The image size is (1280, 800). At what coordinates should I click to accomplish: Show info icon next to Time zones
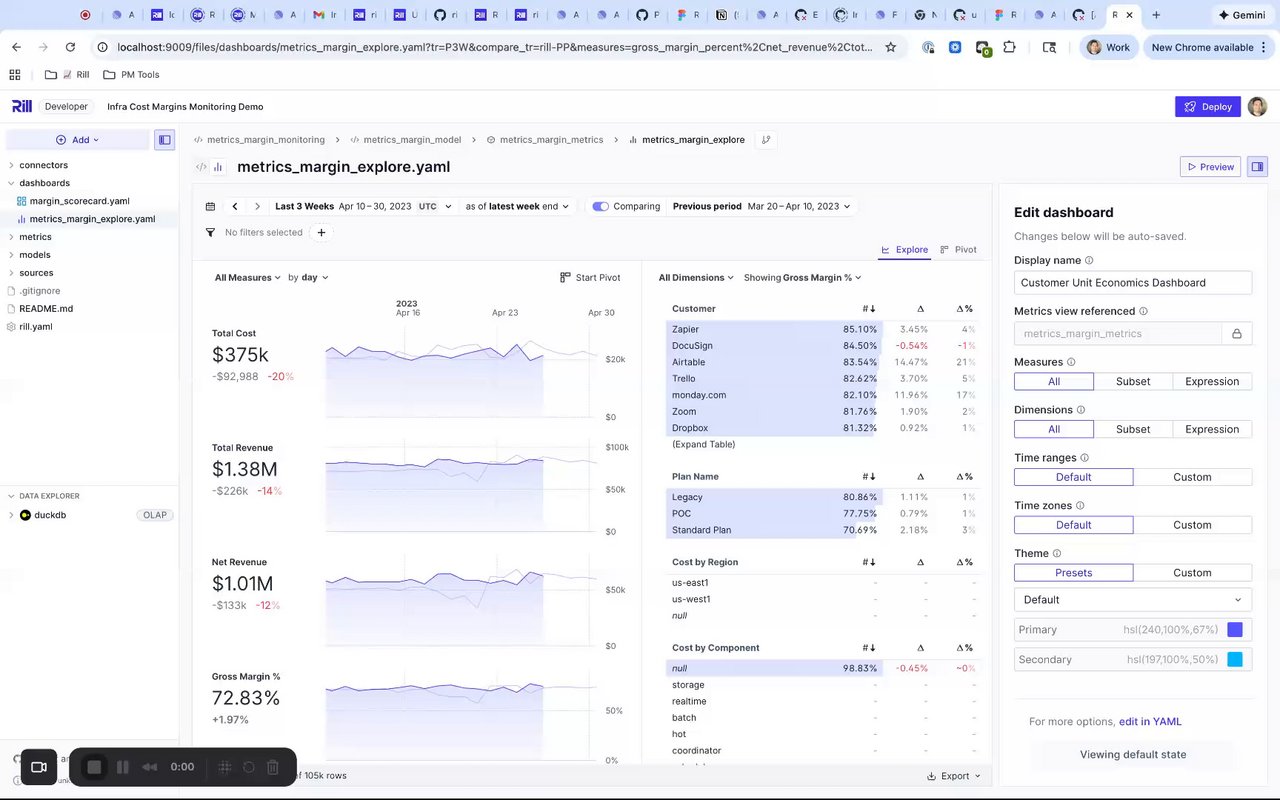[1080, 506]
